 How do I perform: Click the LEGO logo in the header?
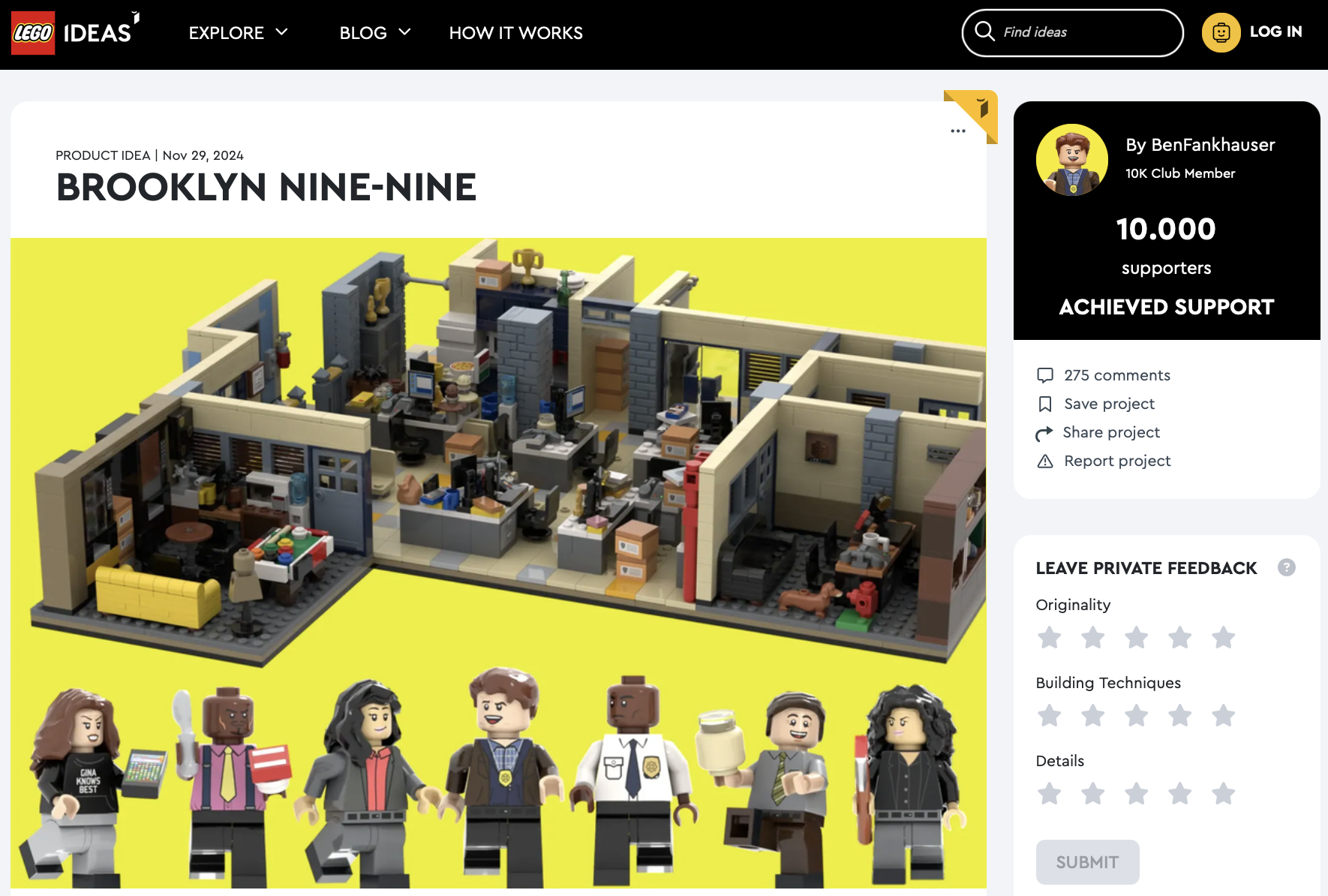[x=33, y=33]
